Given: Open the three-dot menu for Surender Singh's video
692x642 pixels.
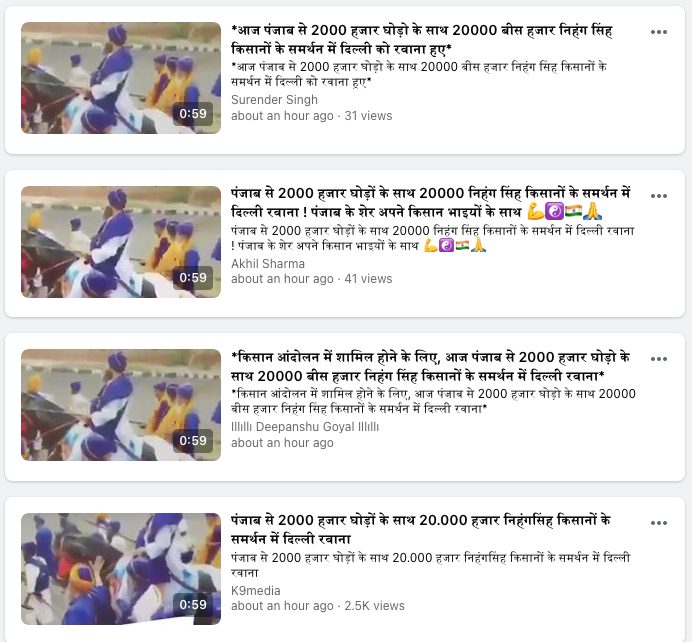Looking at the screenshot, I should pyautogui.click(x=658, y=32).
